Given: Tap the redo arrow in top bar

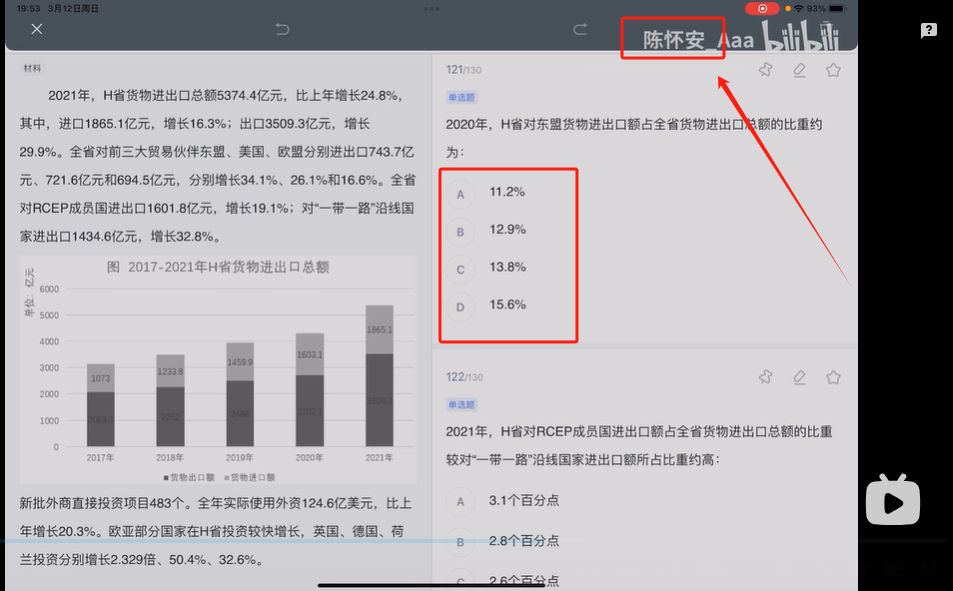Looking at the screenshot, I should point(580,29).
